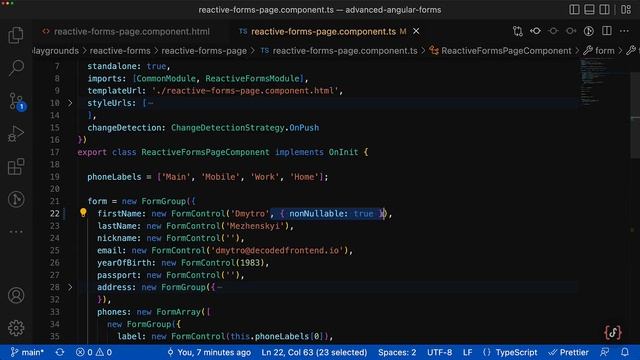Open the Explorer view in activity bar

pos(16,35)
